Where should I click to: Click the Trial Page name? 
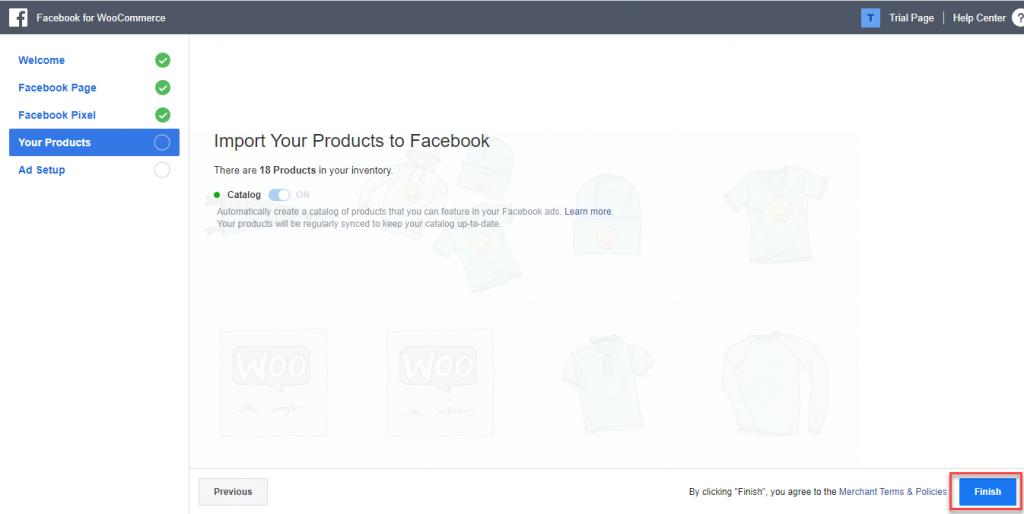tap(911, 18)
